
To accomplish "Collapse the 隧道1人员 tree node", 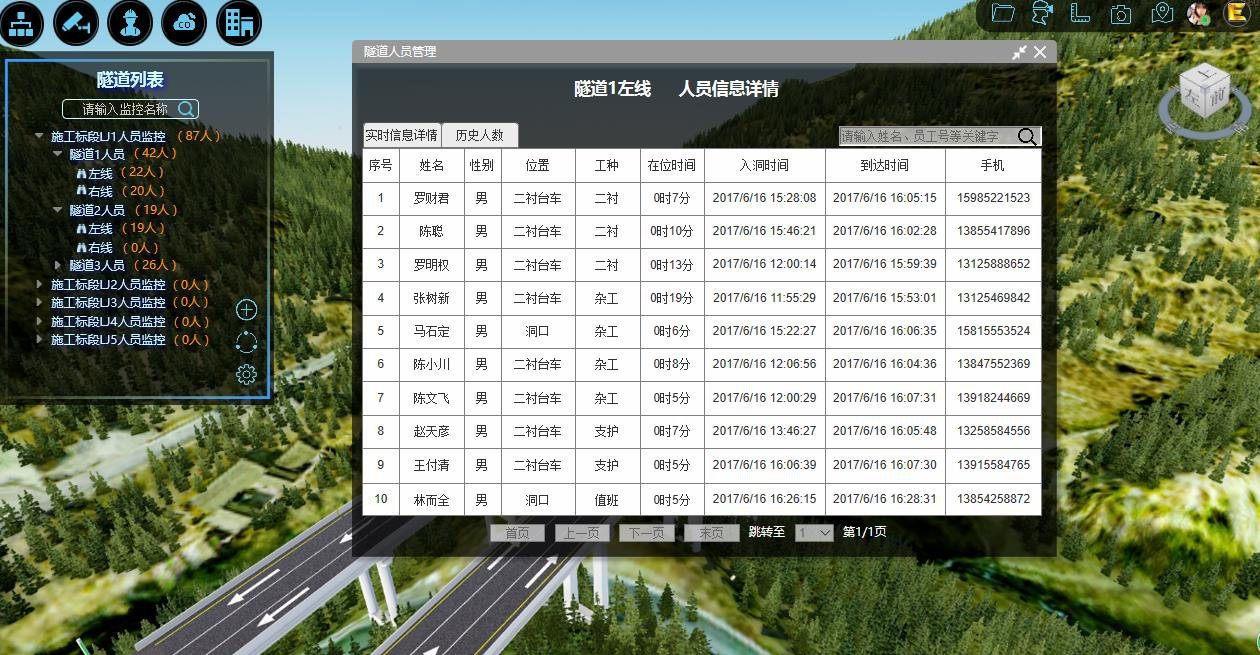I will [58, 155].
